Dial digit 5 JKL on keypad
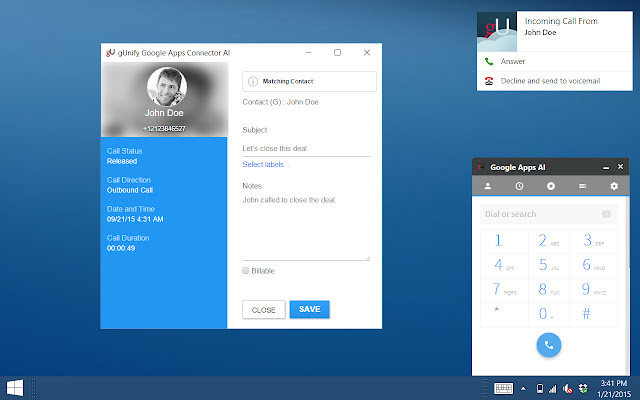640x400 pixels. click(549, 266)
